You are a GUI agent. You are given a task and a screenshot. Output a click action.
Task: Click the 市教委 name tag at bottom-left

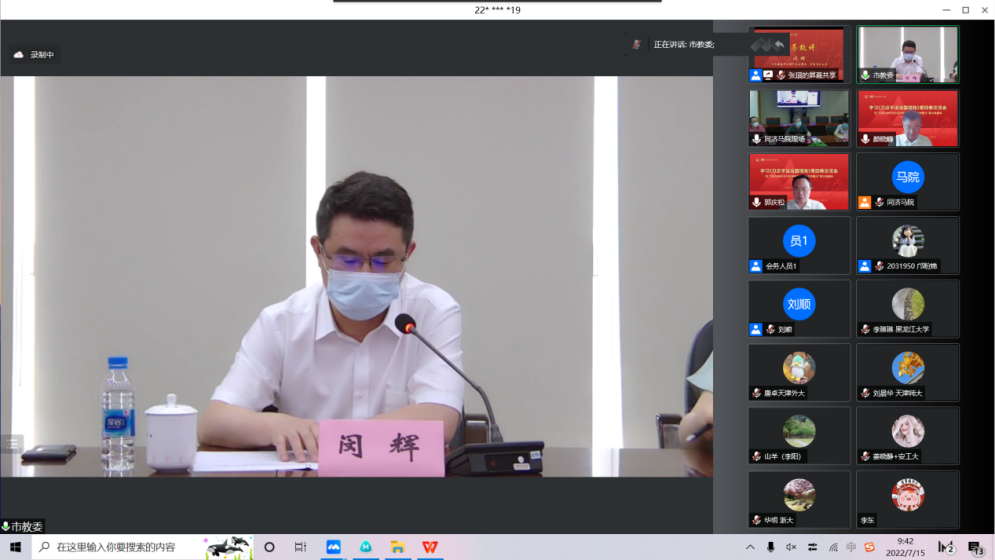[23, 526]
